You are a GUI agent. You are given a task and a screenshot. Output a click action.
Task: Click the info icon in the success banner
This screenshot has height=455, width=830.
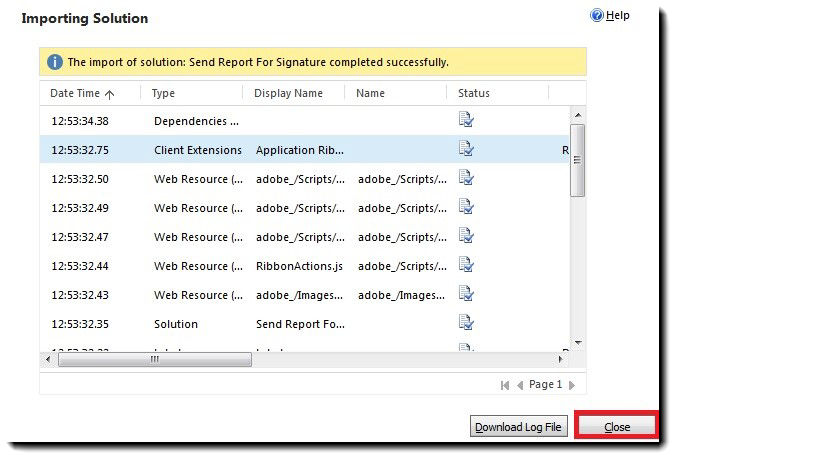[x=55, y=62]
